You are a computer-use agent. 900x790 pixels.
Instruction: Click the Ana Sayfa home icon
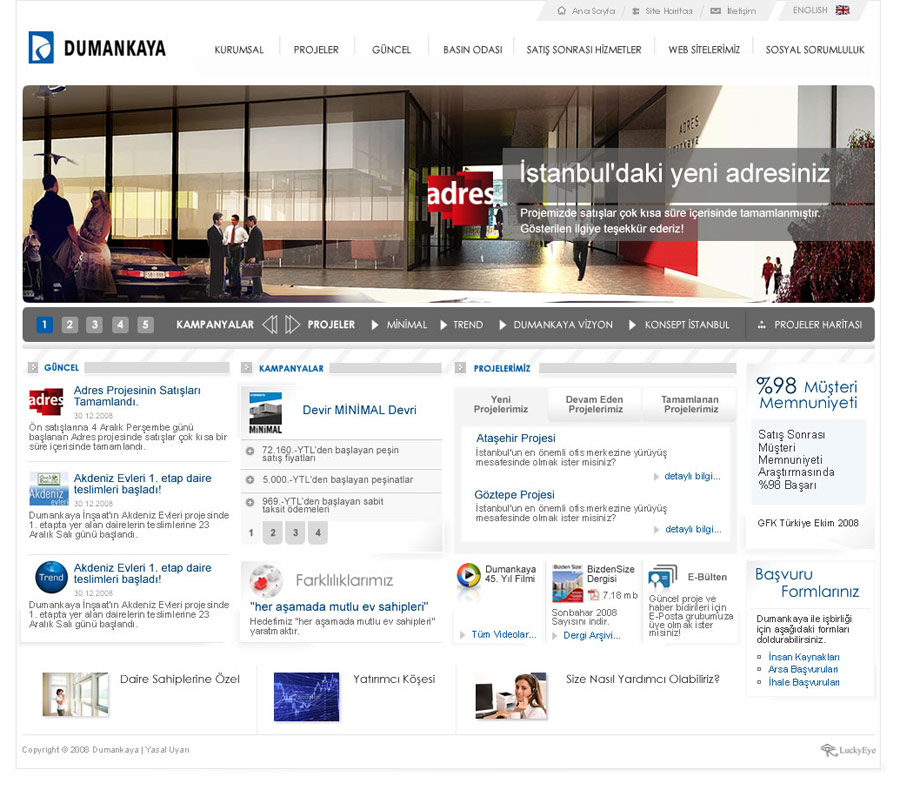point(562,11)
